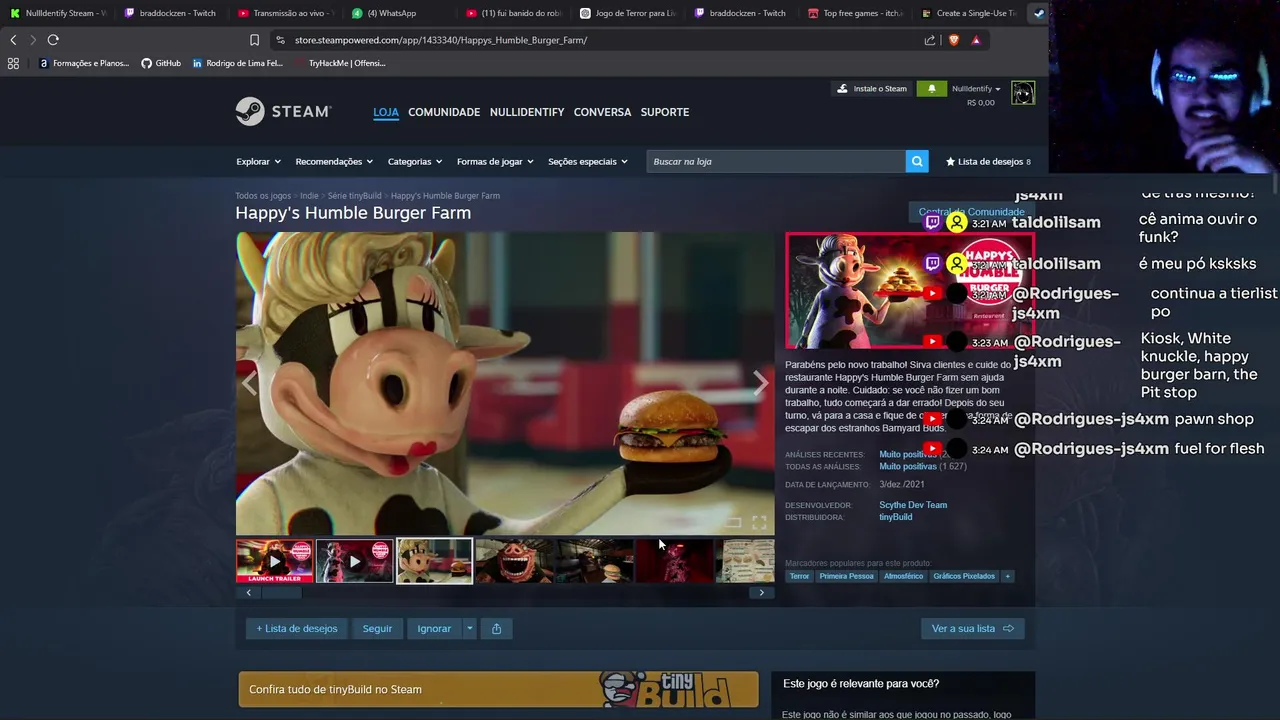This screenshot has height=720, width=1280.
Task: Click the Ver a sua lista button
Action: [972, 628]
